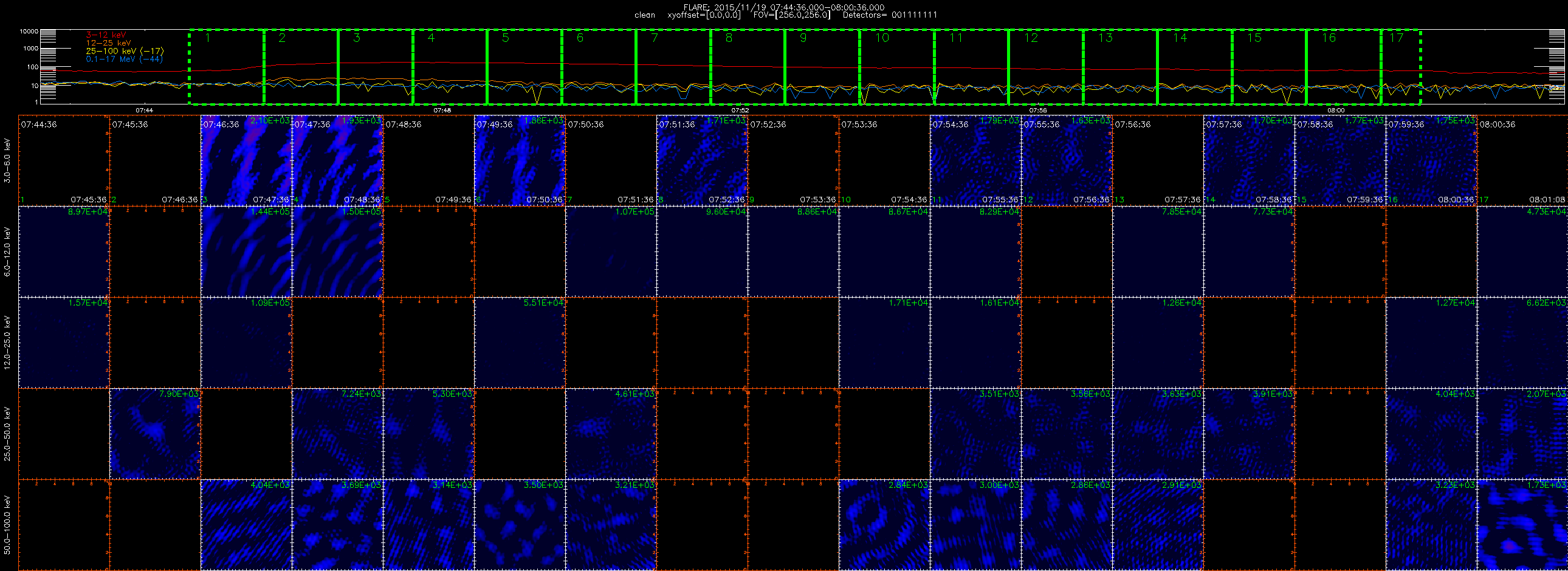Screen dimensions: 1568x571
Task: Open the image panel peaking at 1.86E+03
Action: [x=520, y=160]
